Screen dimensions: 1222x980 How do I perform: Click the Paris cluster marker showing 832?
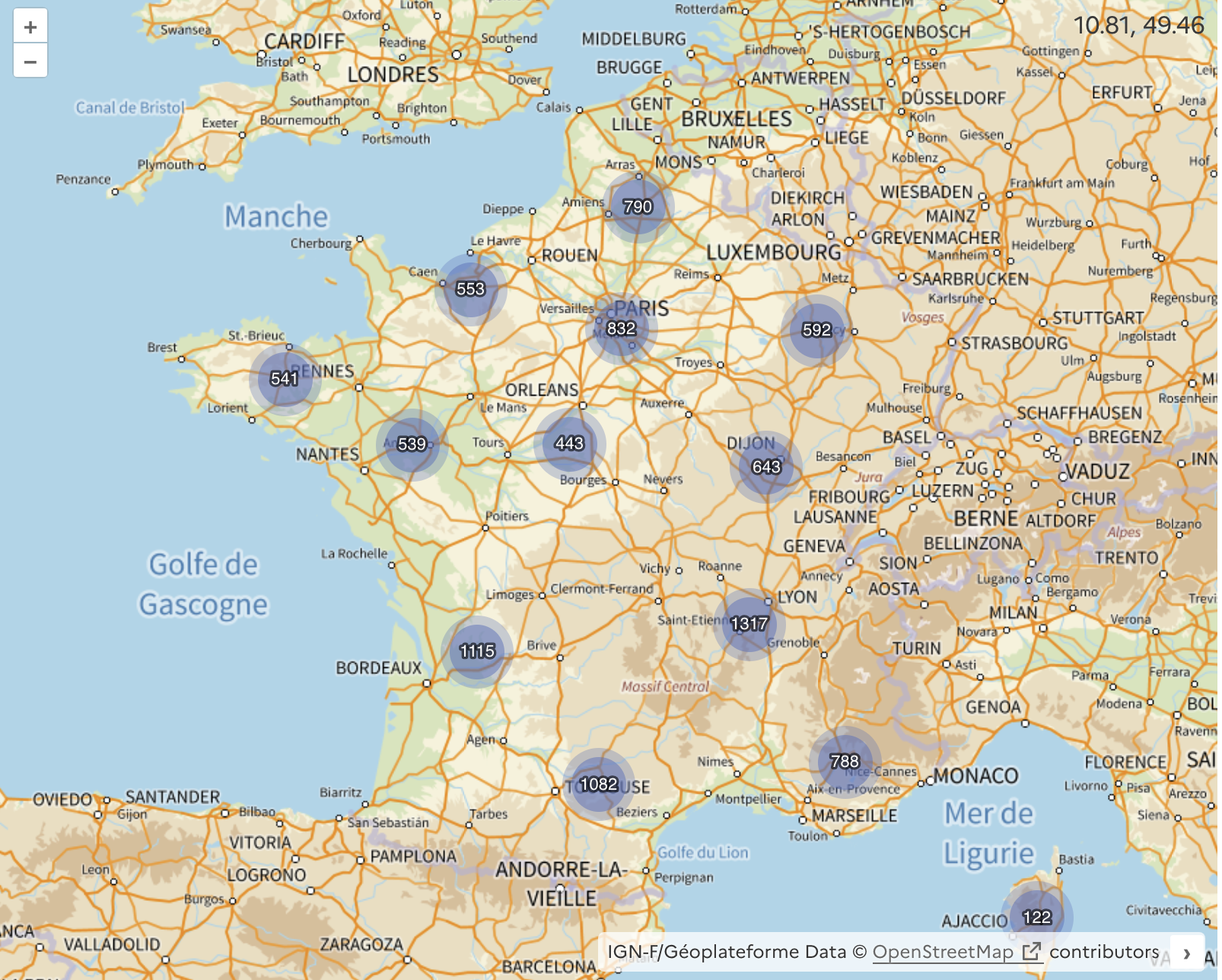622,329
